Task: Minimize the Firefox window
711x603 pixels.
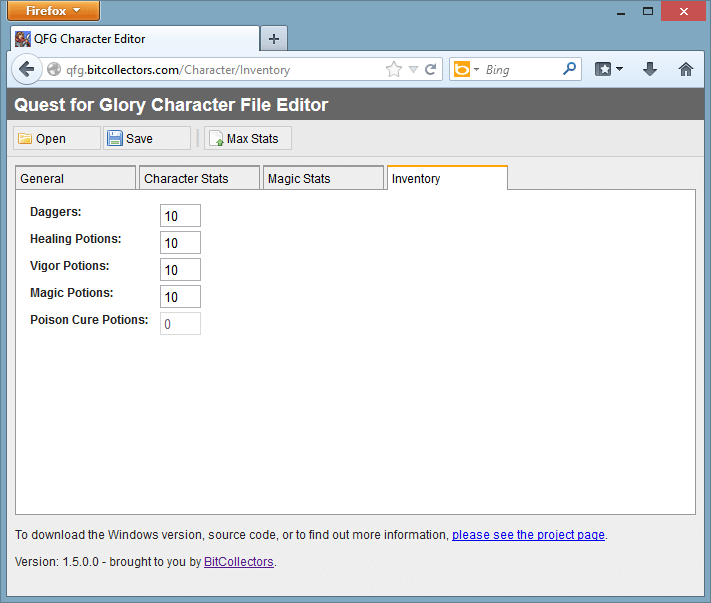Action: tap(621, 12)
